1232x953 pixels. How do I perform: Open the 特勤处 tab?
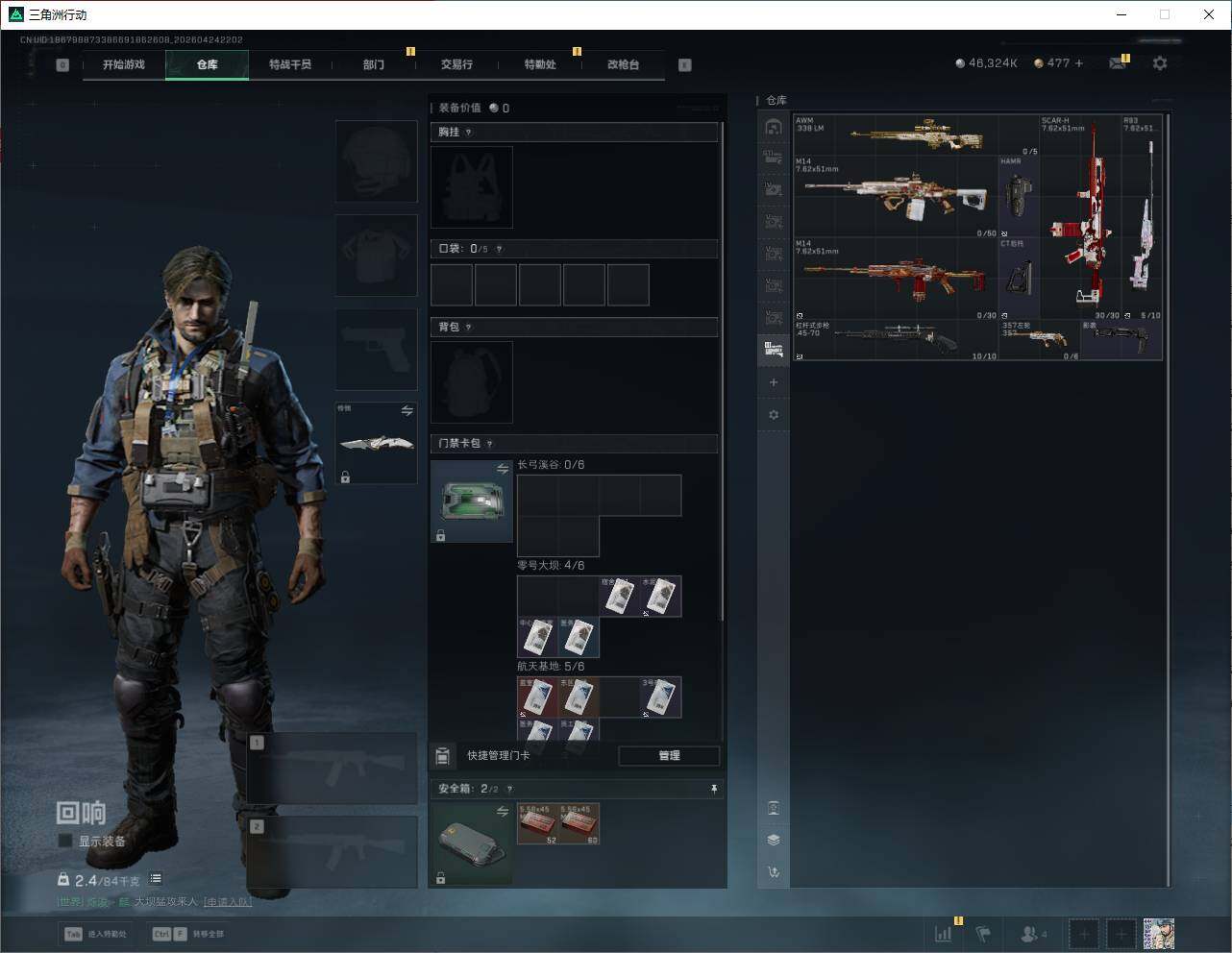(540, 64)
